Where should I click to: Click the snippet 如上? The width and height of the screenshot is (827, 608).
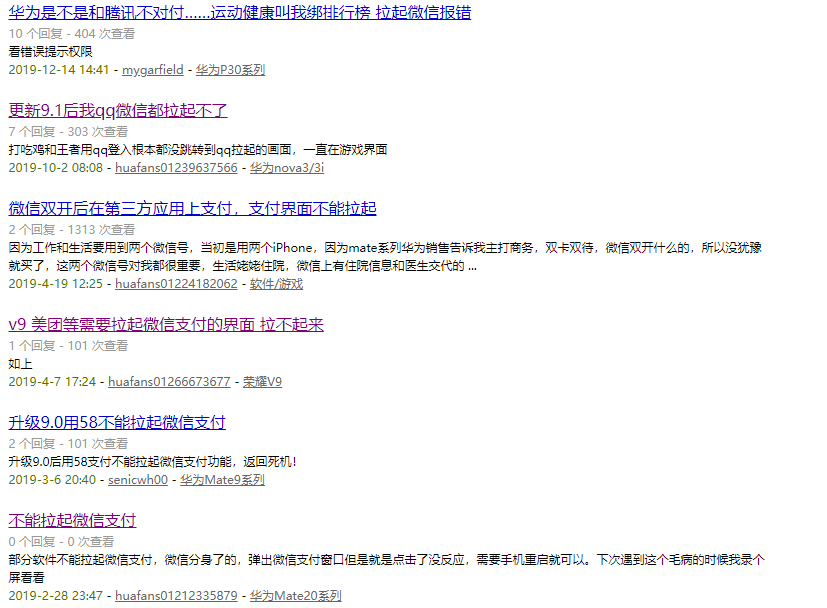21,364
